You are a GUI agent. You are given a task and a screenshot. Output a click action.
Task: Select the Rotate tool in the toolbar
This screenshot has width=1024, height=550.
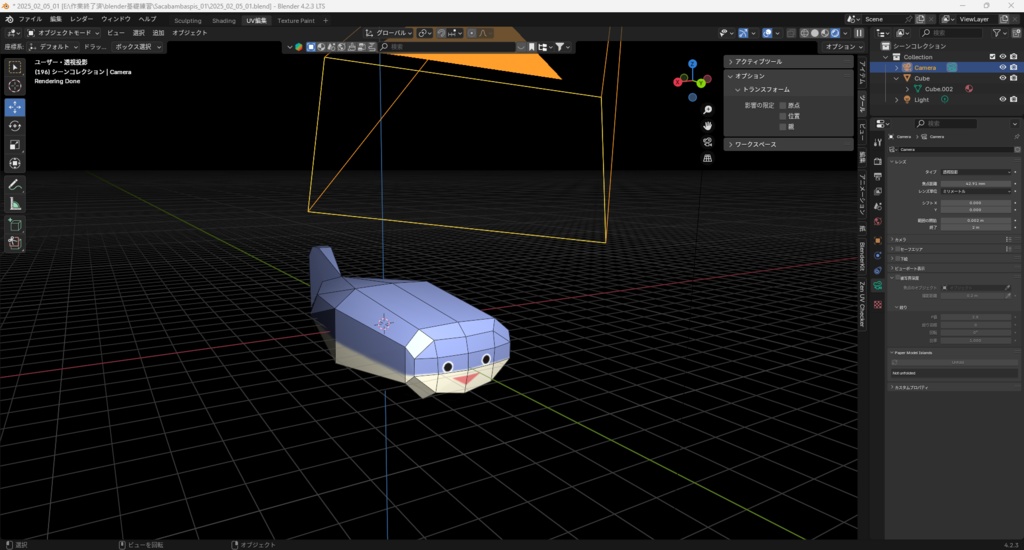click(15, 125)
